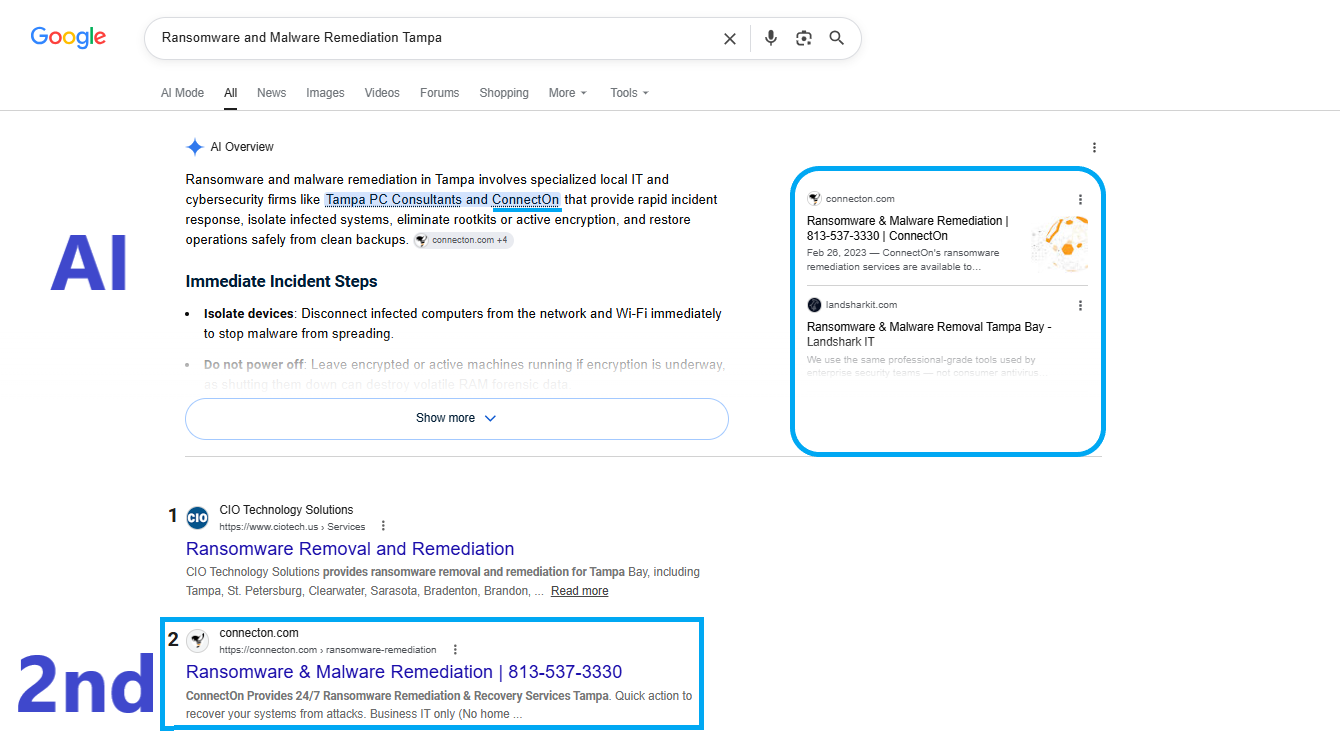This screenshot has width=1340, height=741.
Task: Start voice search with microphone icon
Action: pyautogui.click(x=771, y=38)
